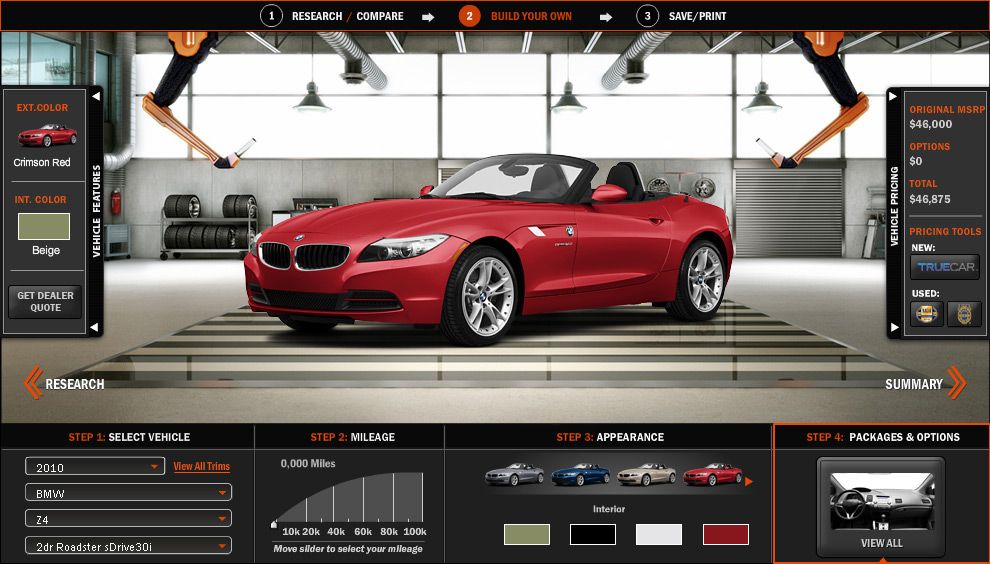Open the year 2010 dropdown
Viewport: 990px width, 564px height.
[95, 467]
